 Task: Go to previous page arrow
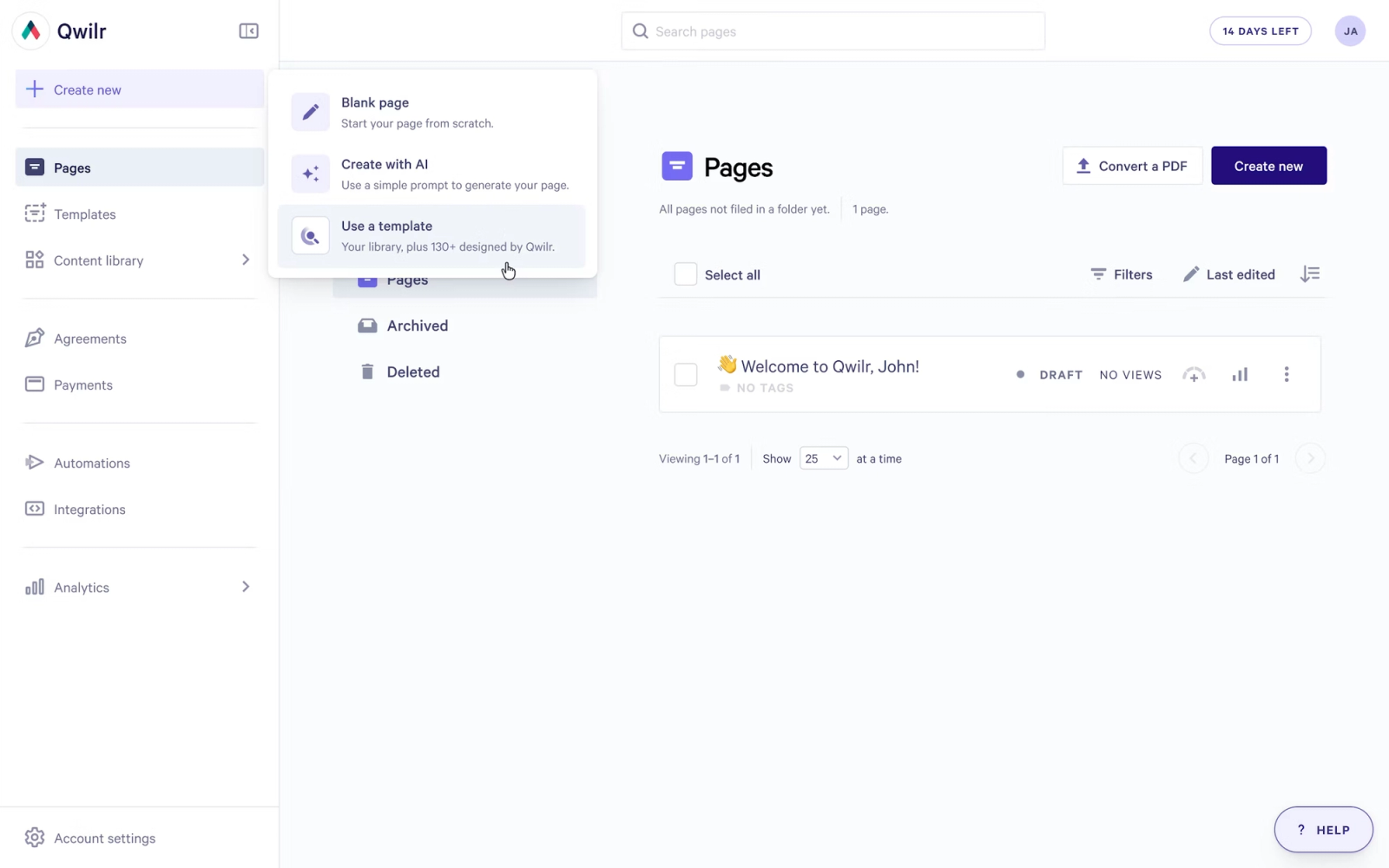(x=1194, y=458)
